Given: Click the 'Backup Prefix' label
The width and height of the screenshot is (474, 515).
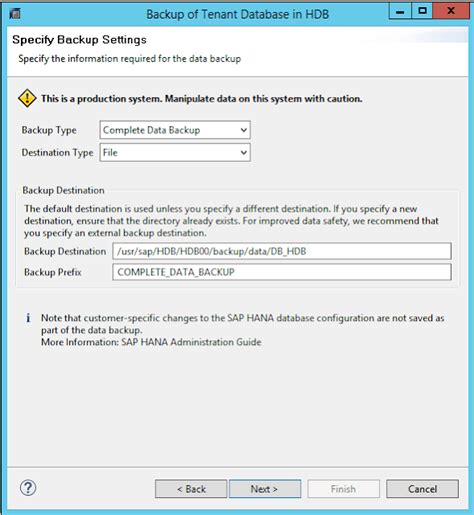Looking at the screenshot, I should click(x=53, y=272).
